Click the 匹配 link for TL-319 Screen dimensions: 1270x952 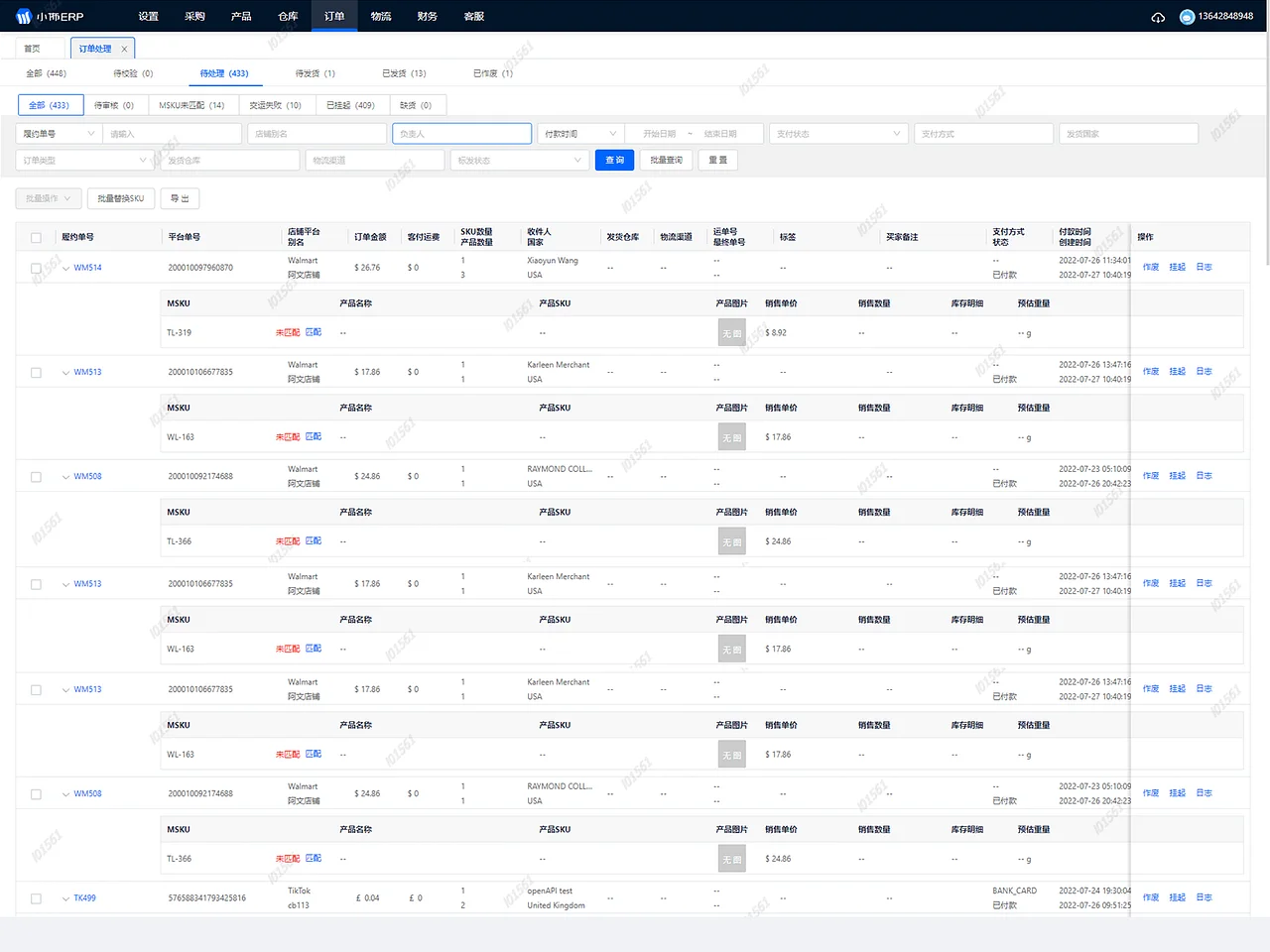tap(313, 332)
